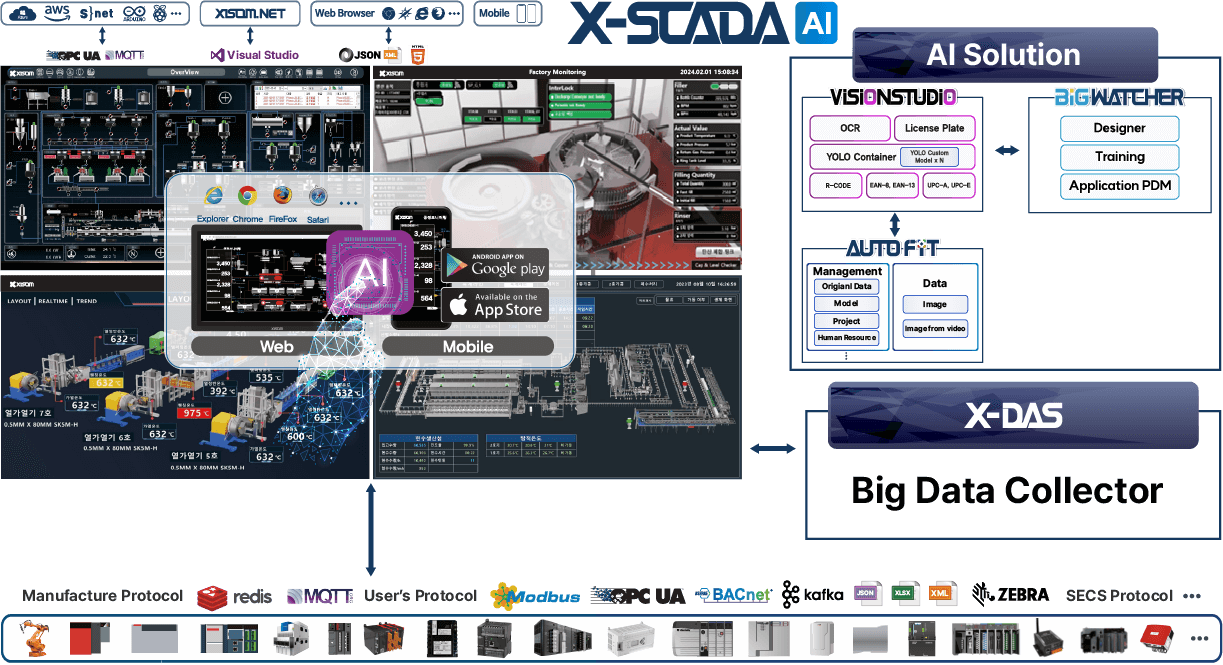Click the License Plate option
Screen dimensions: 1223x665
pos(934,128)
